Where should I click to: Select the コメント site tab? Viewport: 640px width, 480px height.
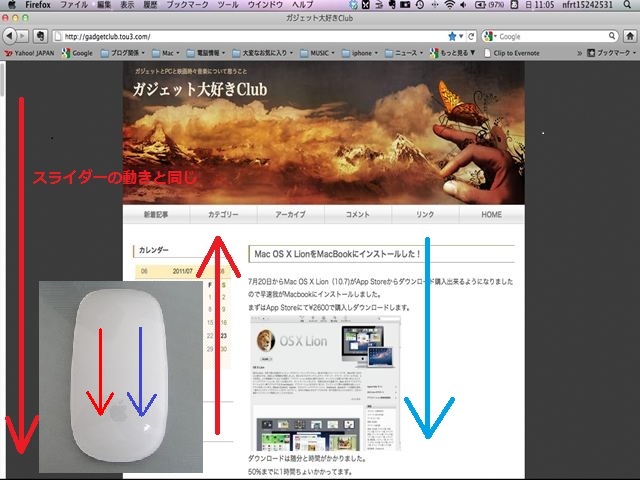coord(358,214)
